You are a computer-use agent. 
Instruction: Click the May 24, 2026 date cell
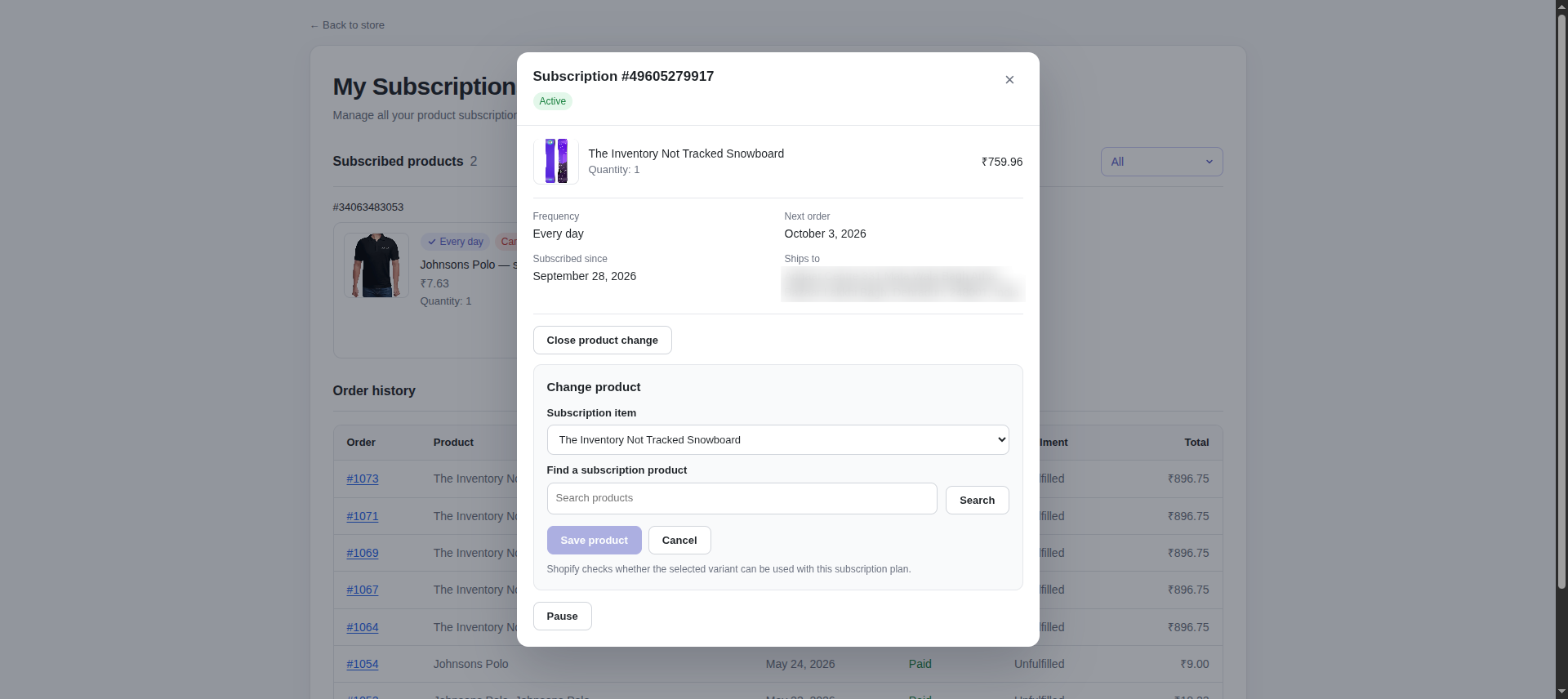800,665
